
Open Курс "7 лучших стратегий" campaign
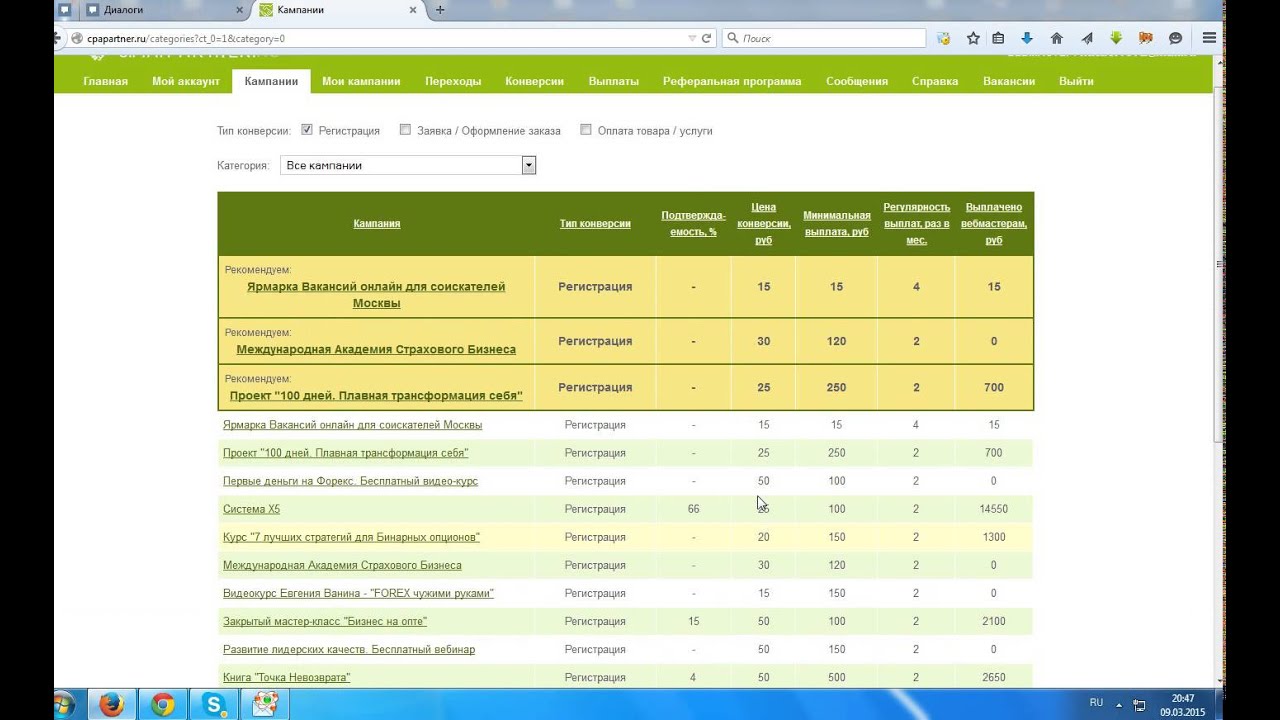pos(351,537)
